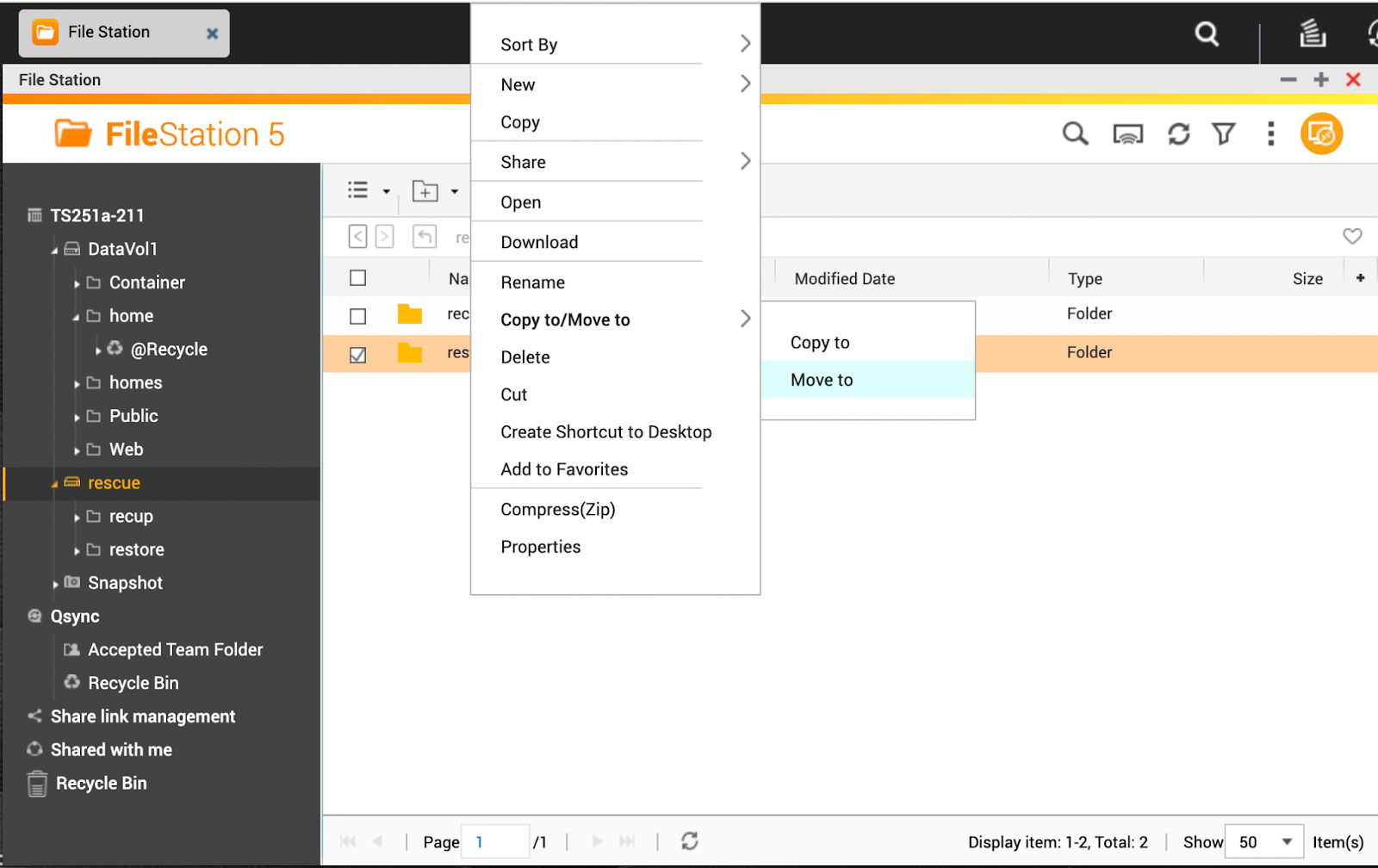Expand the homes folder arrow
Screen dimensions: 1378x868
77,384
